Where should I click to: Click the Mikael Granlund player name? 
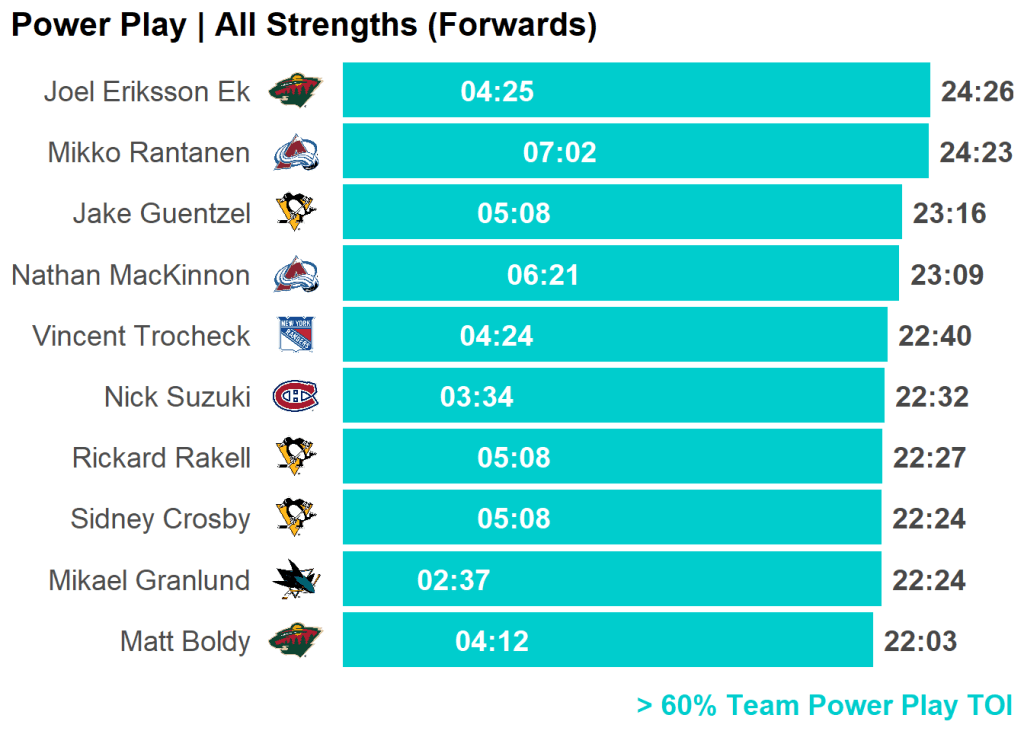[149, 580]
